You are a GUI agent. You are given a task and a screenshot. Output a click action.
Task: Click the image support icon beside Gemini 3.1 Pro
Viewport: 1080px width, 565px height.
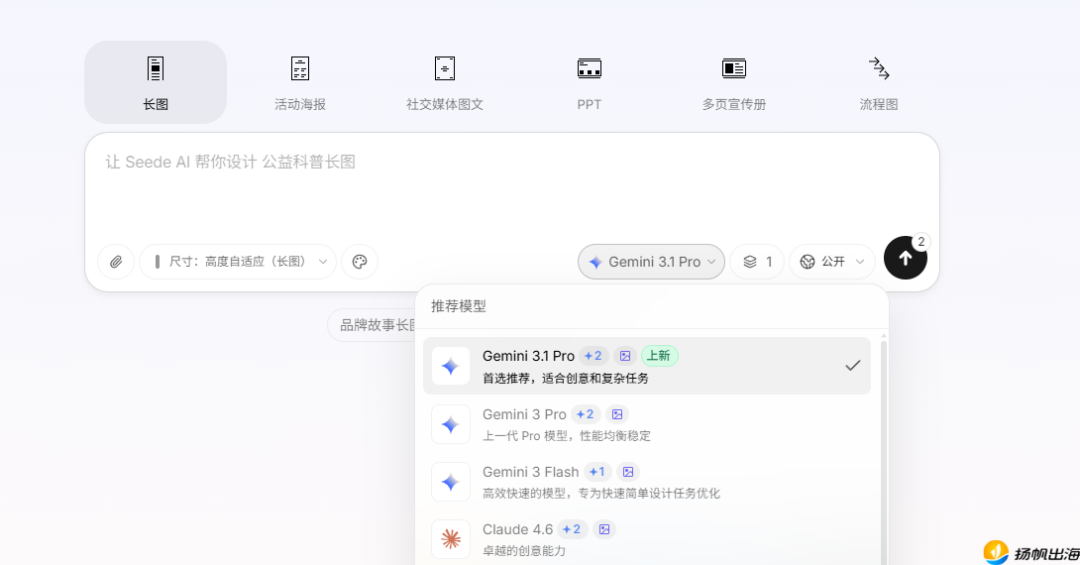(625, 356)
